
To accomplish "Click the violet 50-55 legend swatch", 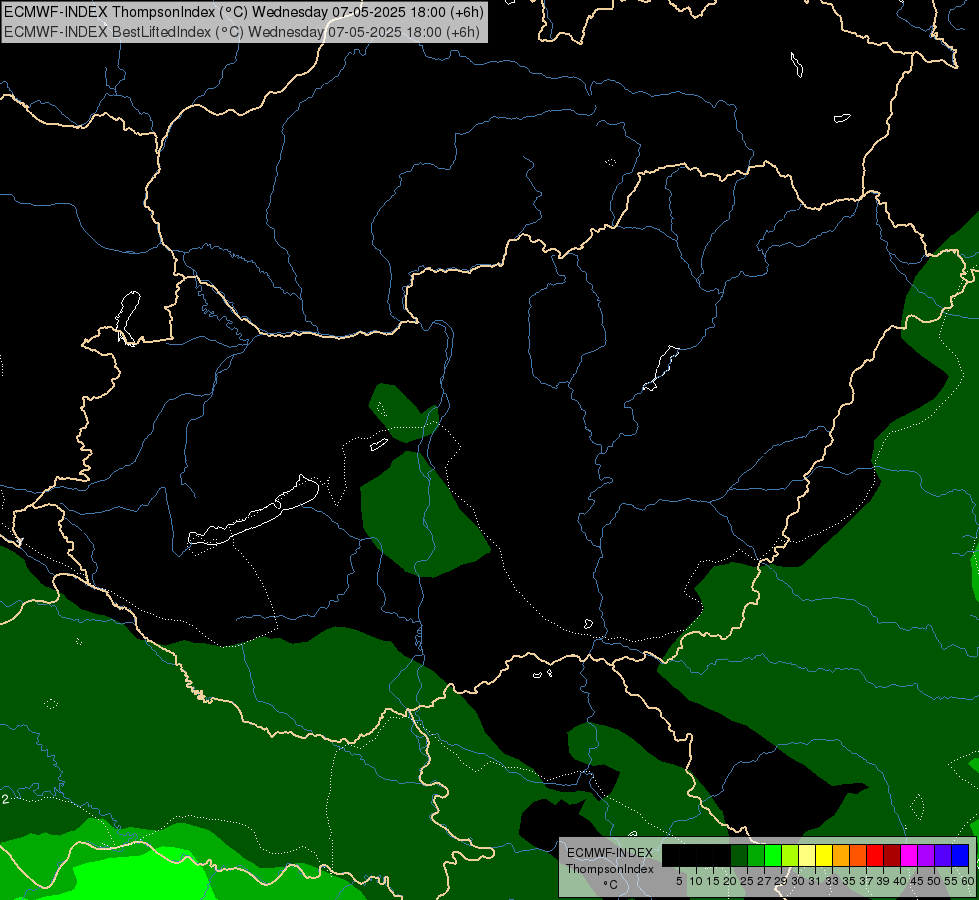I will (943, 855).
